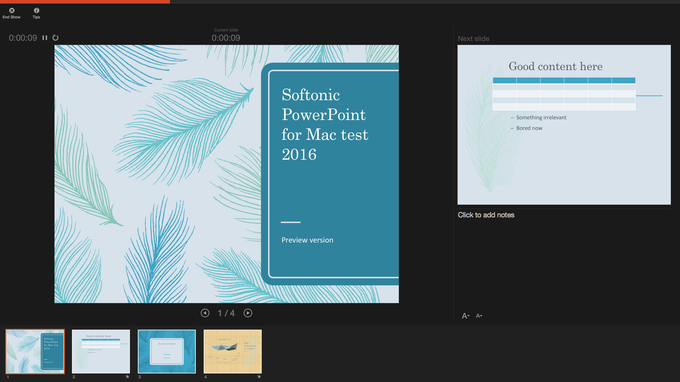Go to the previous slide arrow
This screenshot has width=680, height=382.
205,313
